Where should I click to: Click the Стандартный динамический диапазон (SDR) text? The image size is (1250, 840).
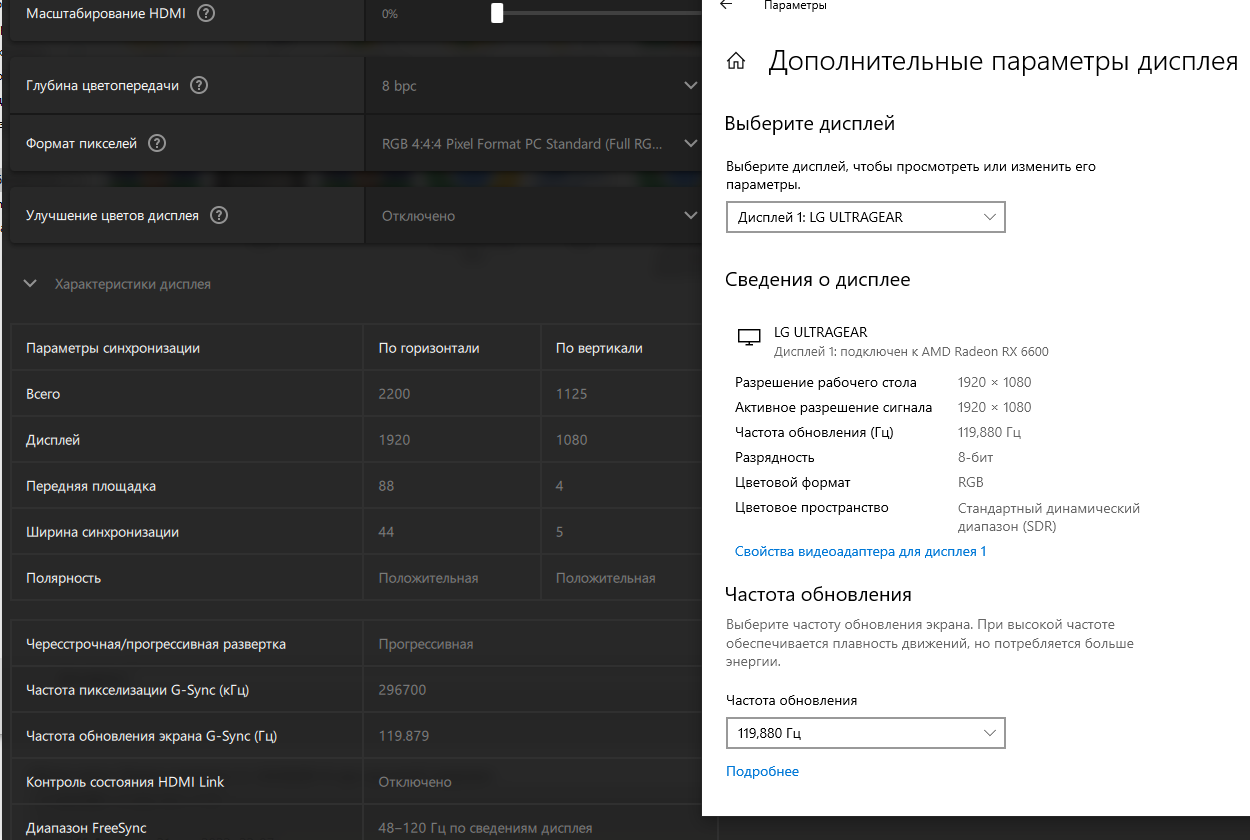point(1049,517)
